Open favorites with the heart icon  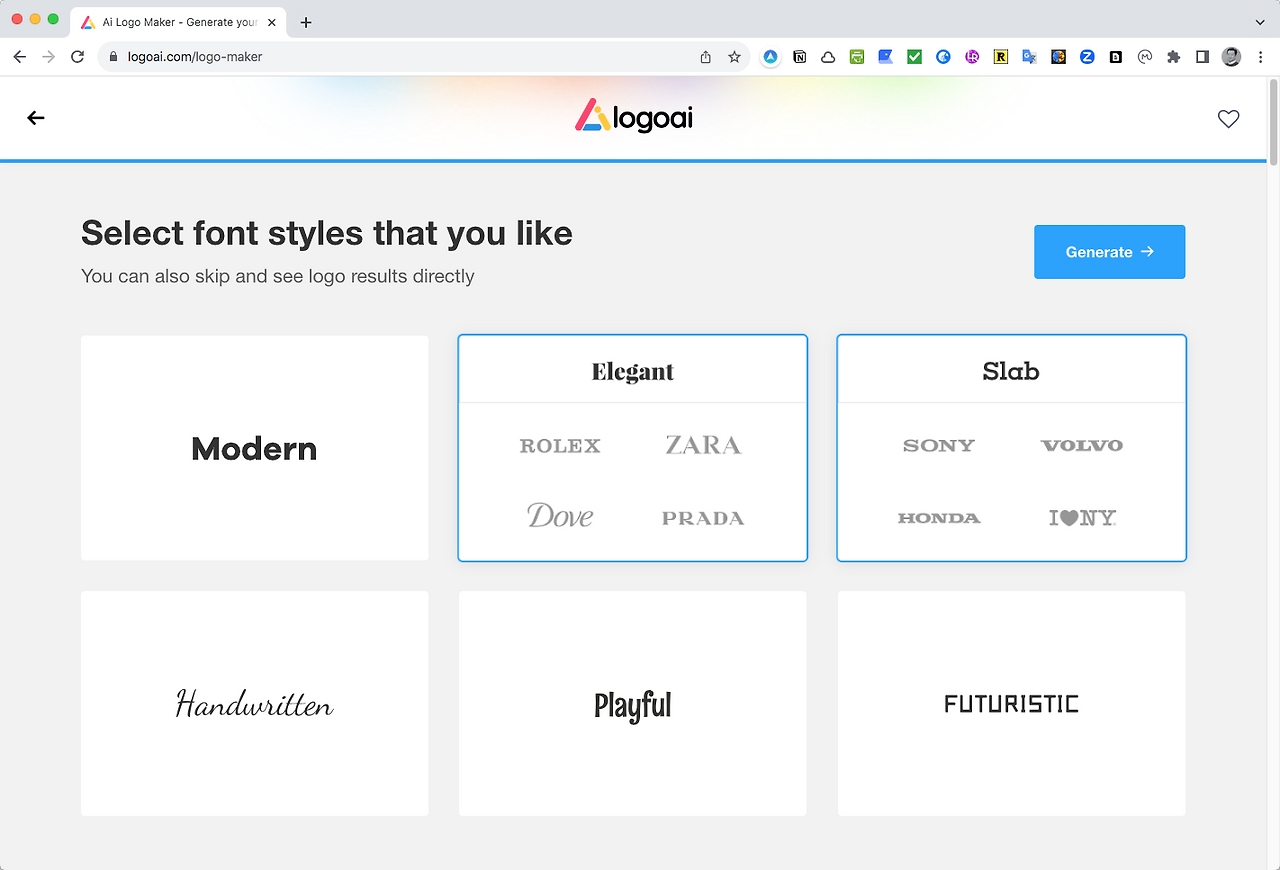pos(1228,119)
